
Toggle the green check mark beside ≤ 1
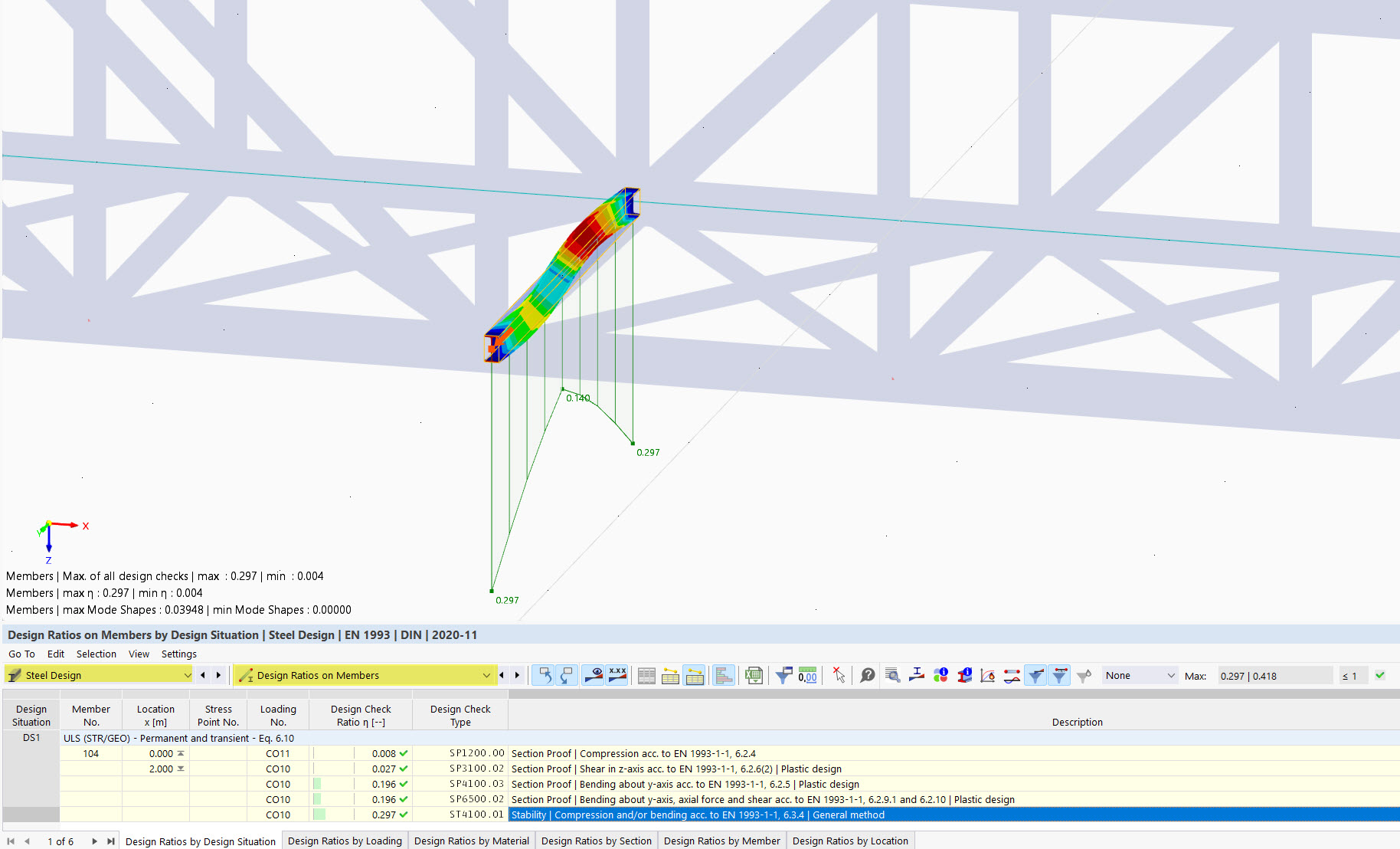[1379, 675]
